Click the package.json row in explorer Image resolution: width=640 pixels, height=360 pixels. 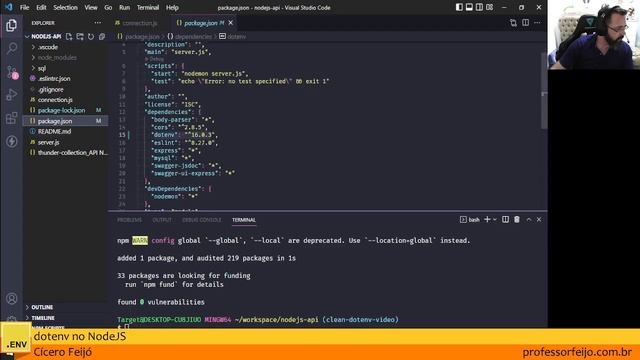point(65,121)
